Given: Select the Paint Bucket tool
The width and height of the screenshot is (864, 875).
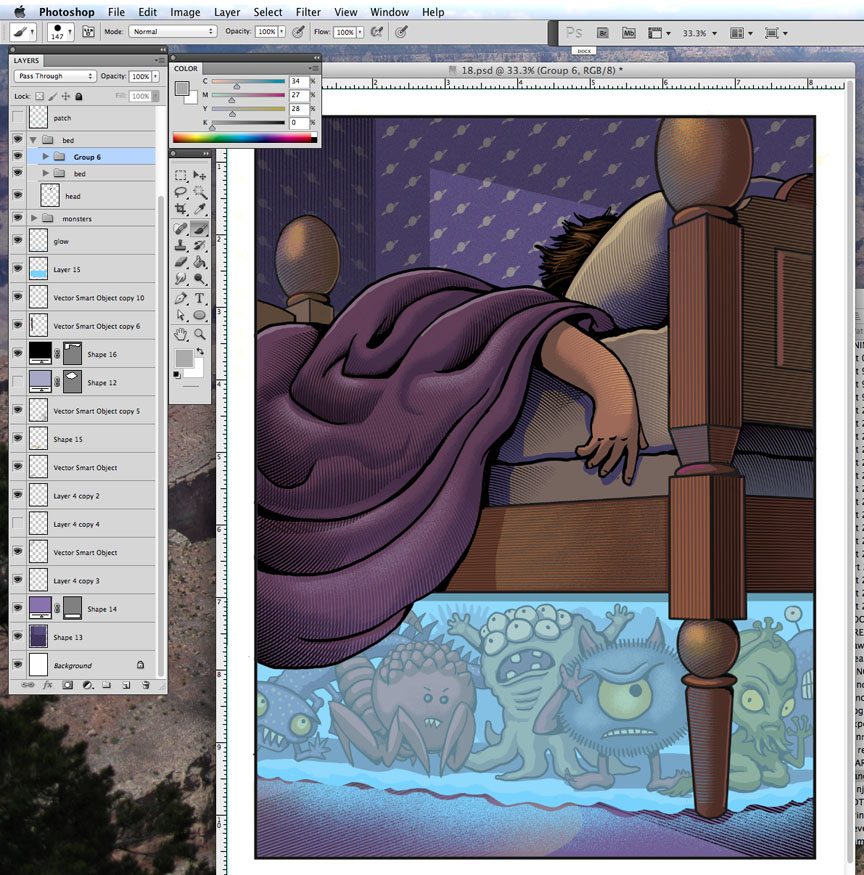Looking at the screenshot, I should click(x=199, y=262).
